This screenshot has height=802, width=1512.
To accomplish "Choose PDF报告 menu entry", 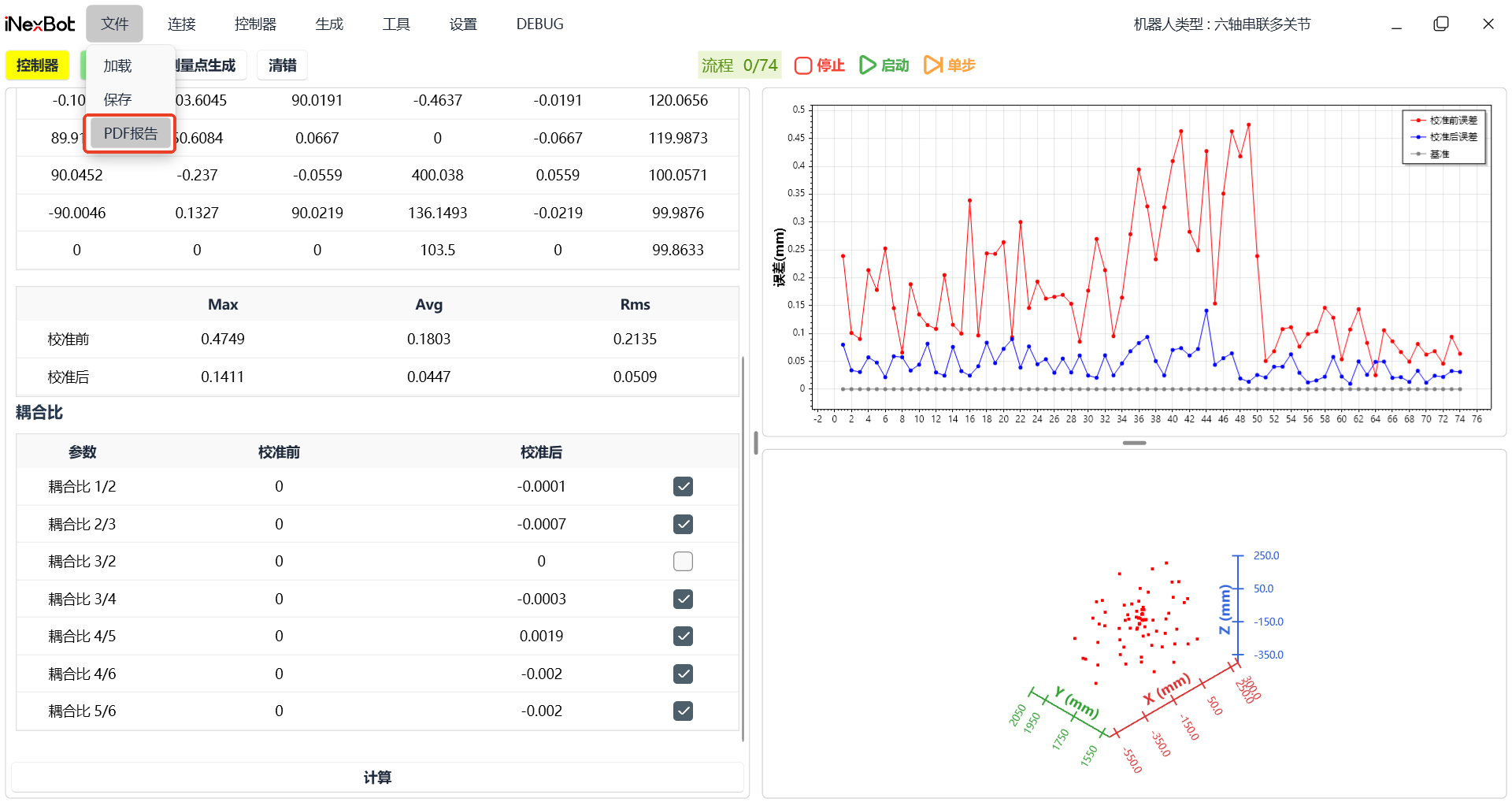I will coord(131,134).
